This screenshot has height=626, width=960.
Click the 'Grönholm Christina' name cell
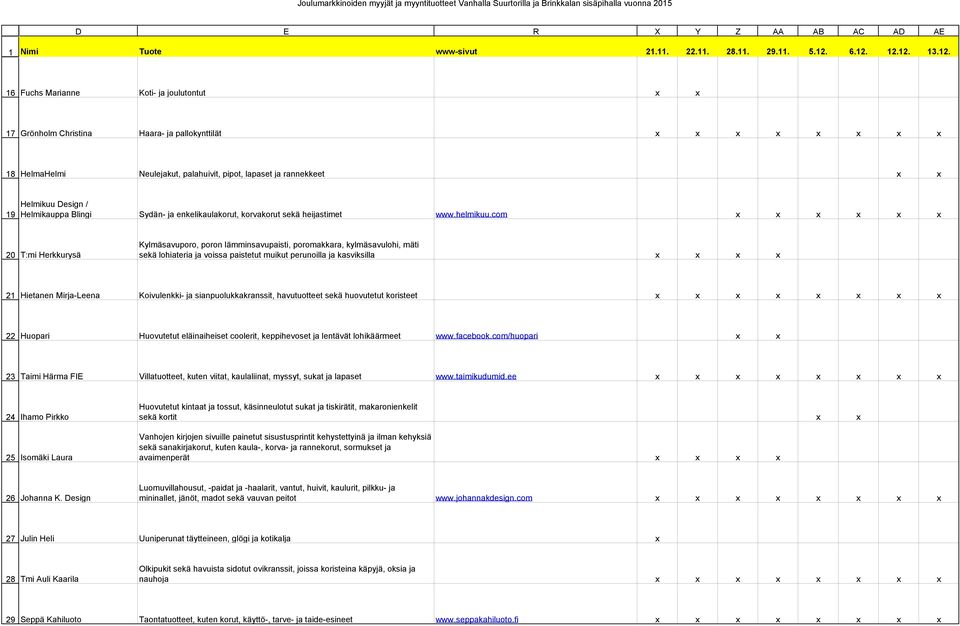tap(78, 118)
